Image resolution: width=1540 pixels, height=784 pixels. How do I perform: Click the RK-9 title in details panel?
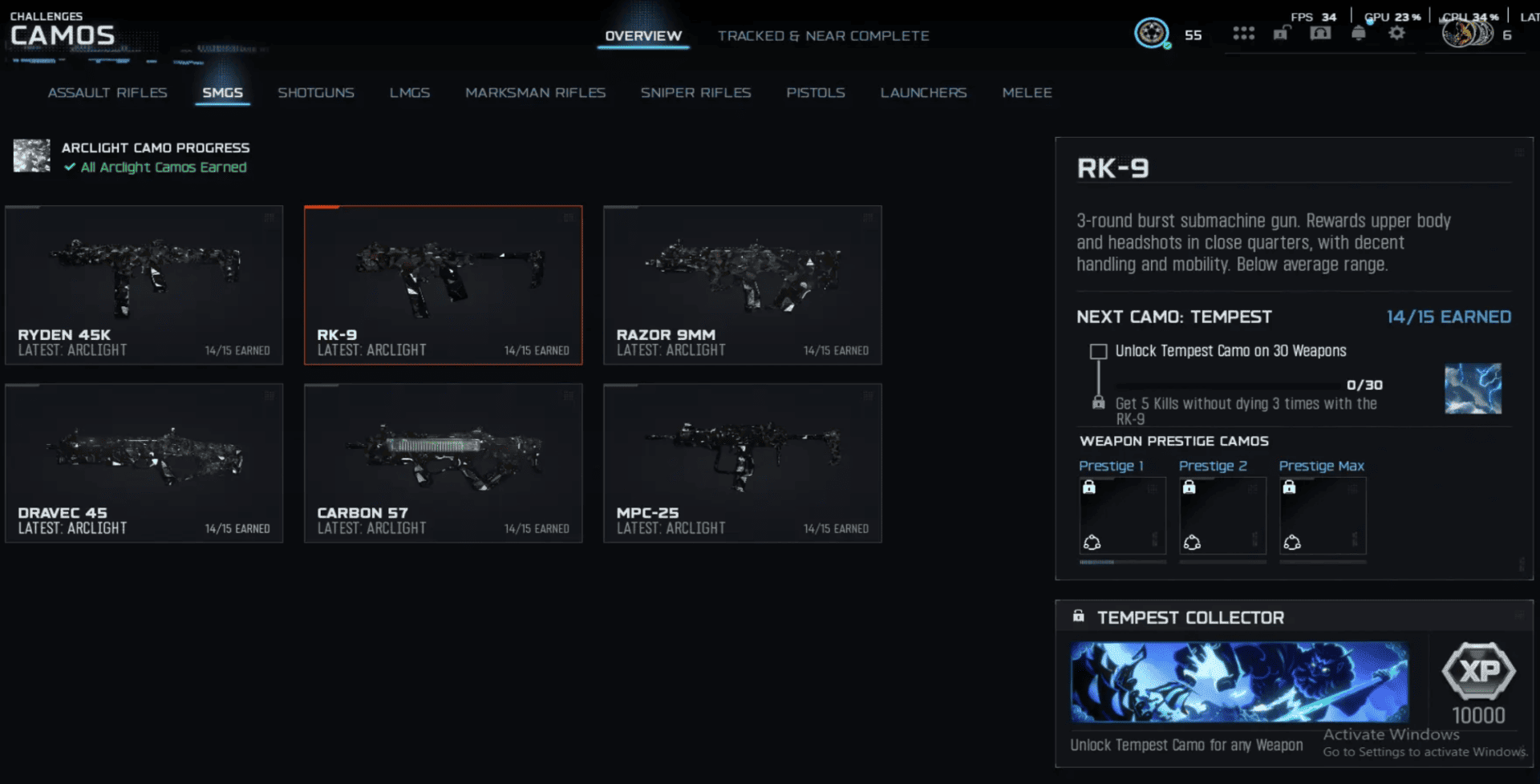pos(1112,168)
